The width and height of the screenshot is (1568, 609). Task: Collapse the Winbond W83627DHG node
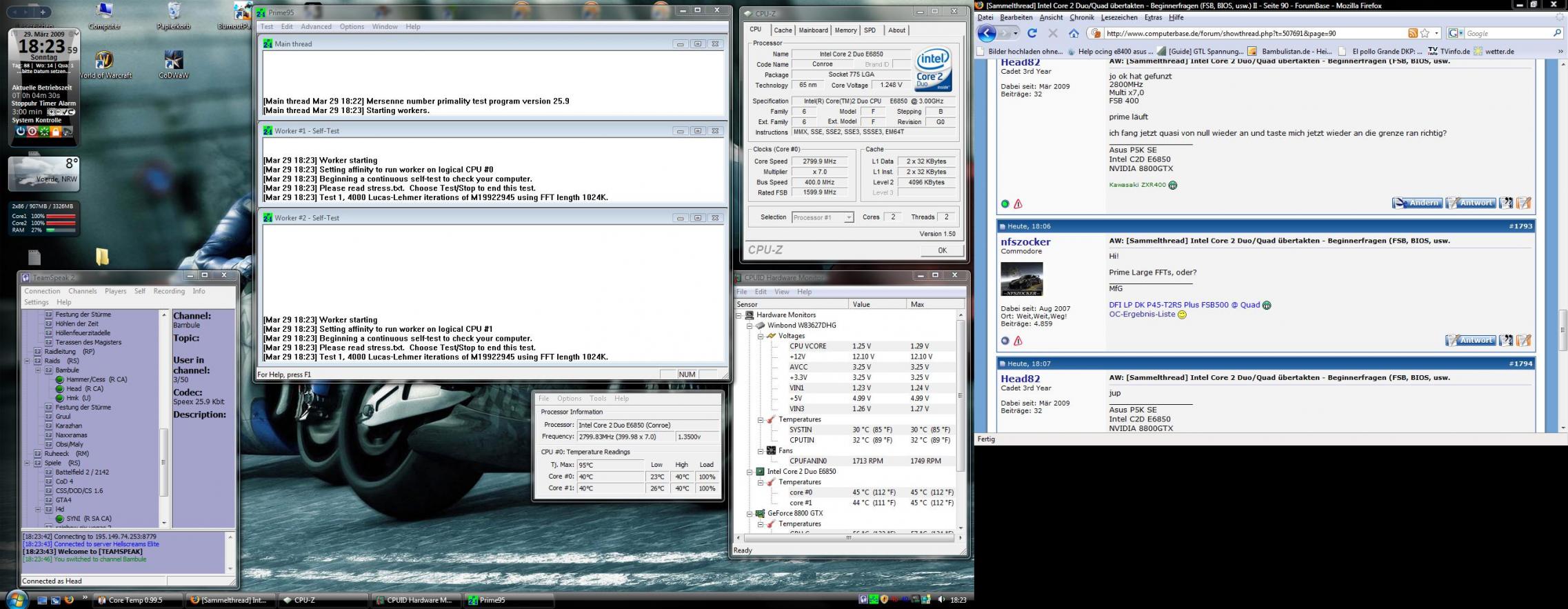(x=750, y=326)
